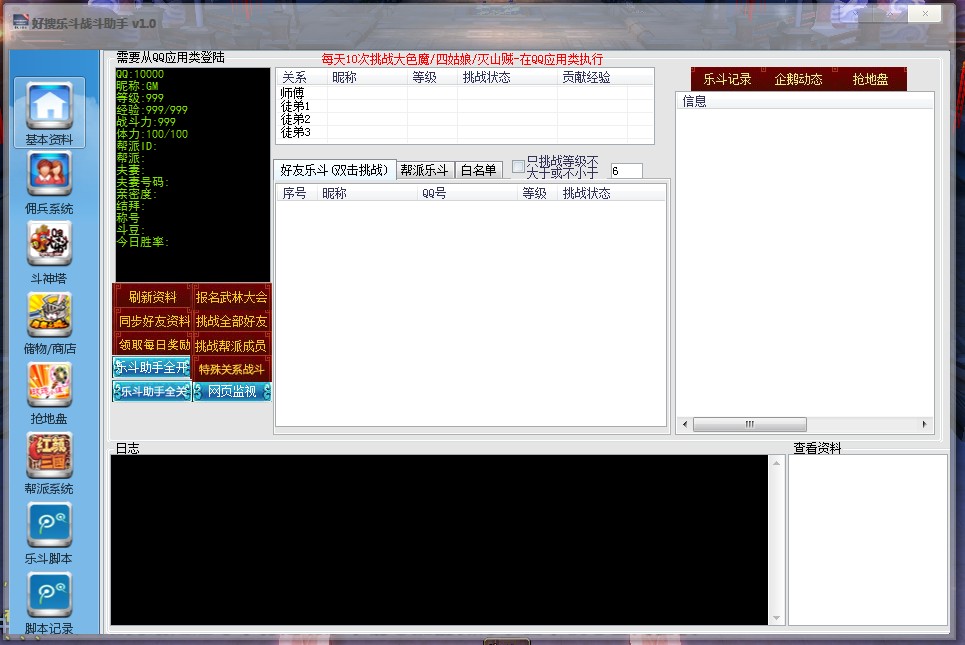Click inside the 查看资料 box
The width and height of the screenshot is (965, 645).
point(868,540)
